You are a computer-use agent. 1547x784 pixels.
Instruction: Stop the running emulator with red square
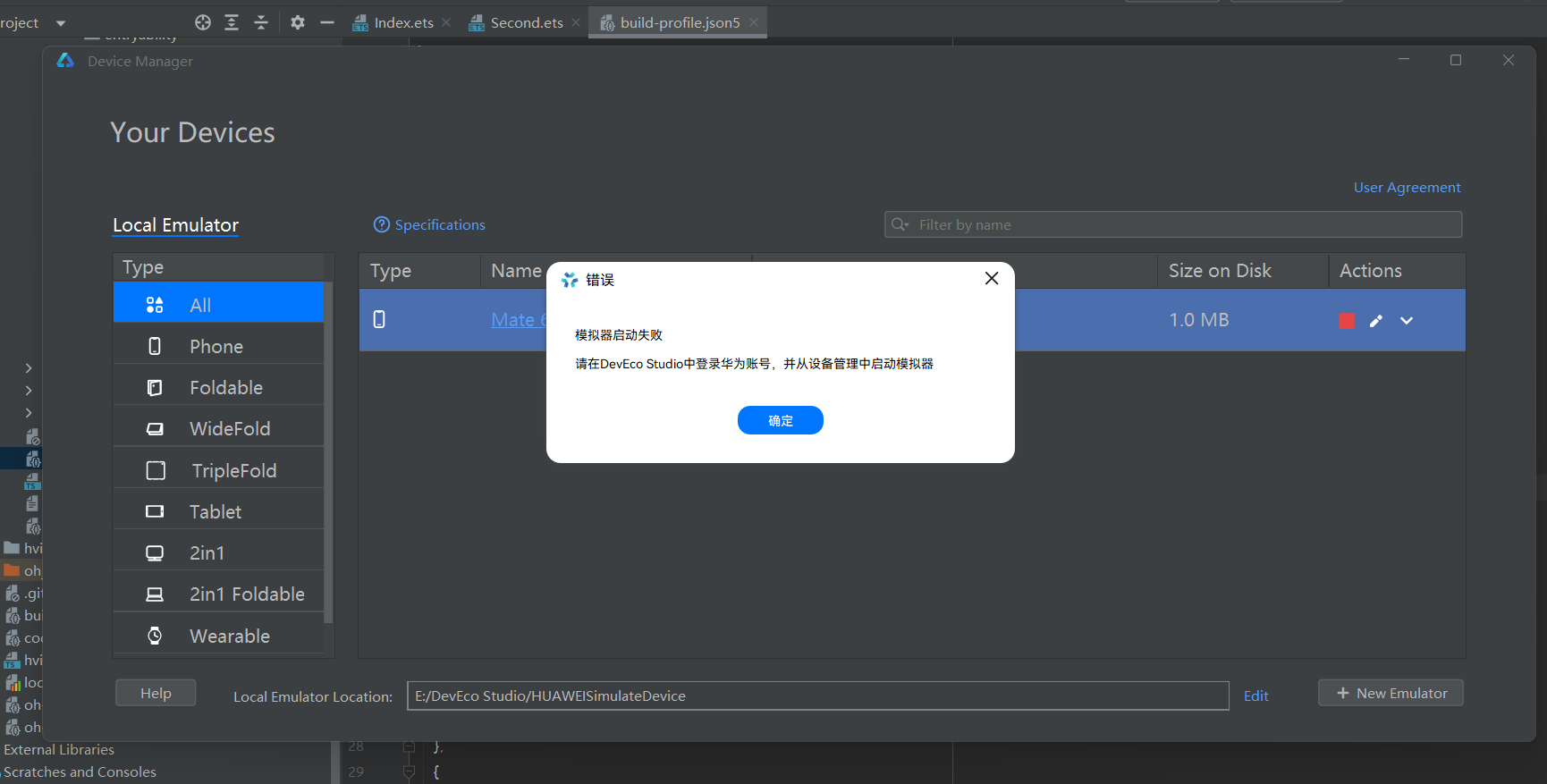(x=1347, y=321)
